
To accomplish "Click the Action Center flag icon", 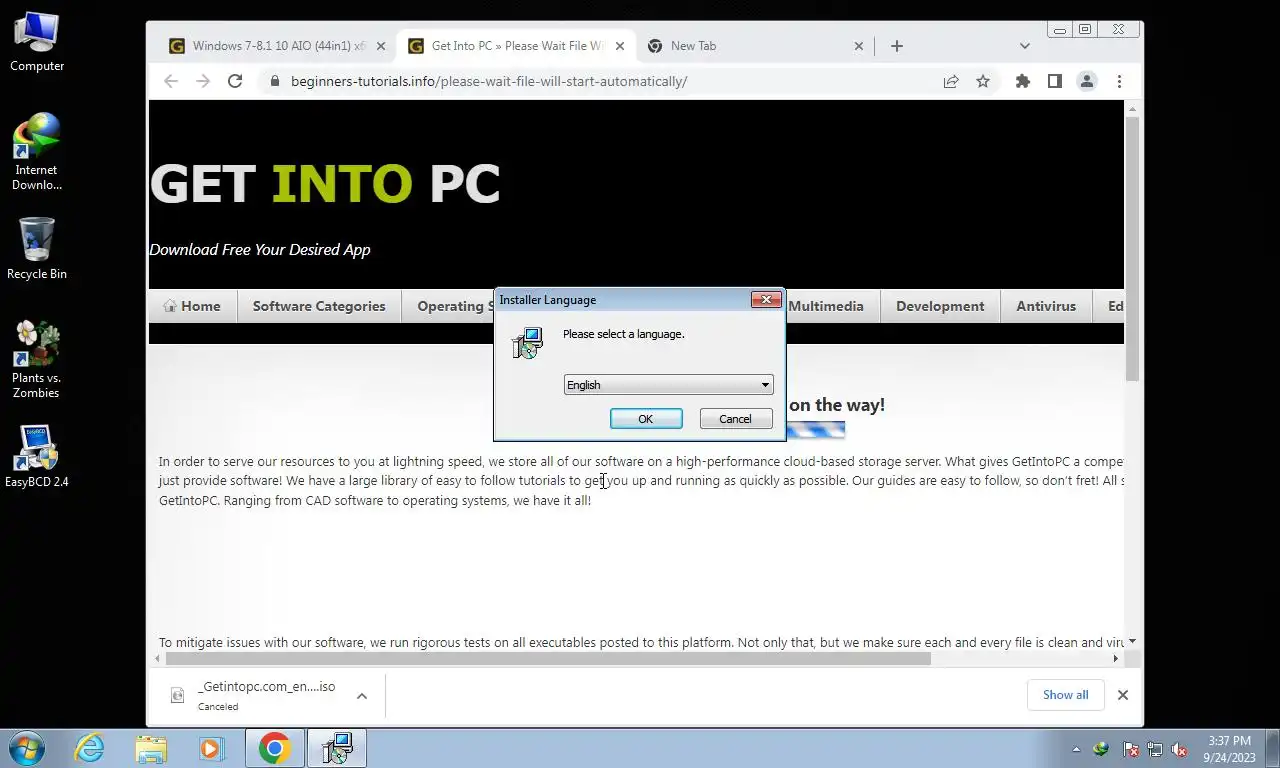I will click(x=1131, y=749).
